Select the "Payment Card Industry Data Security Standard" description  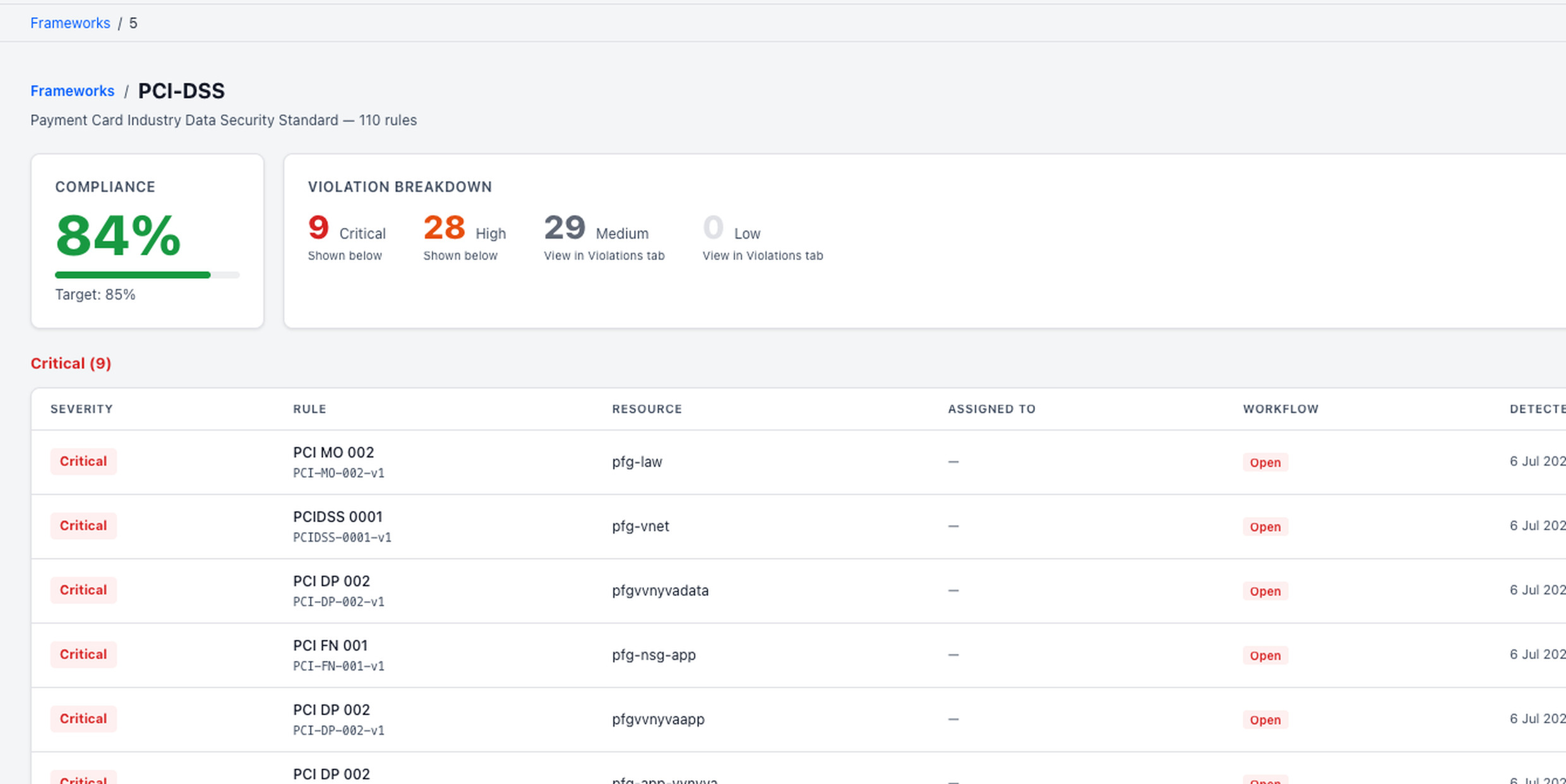coord(184,120)
